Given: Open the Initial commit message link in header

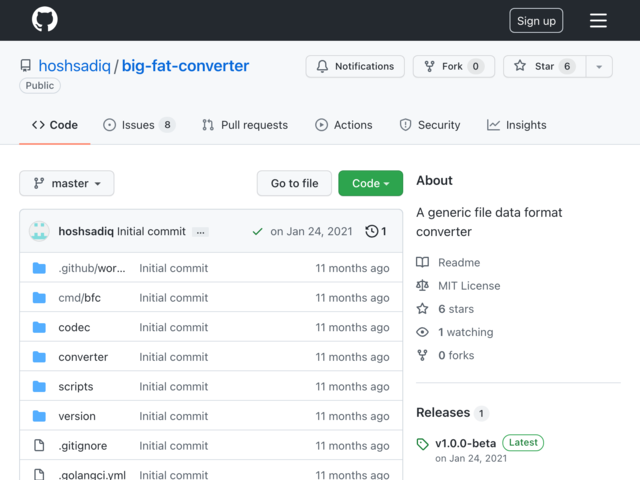Looking at the screenshot, I should click(151, 231).
